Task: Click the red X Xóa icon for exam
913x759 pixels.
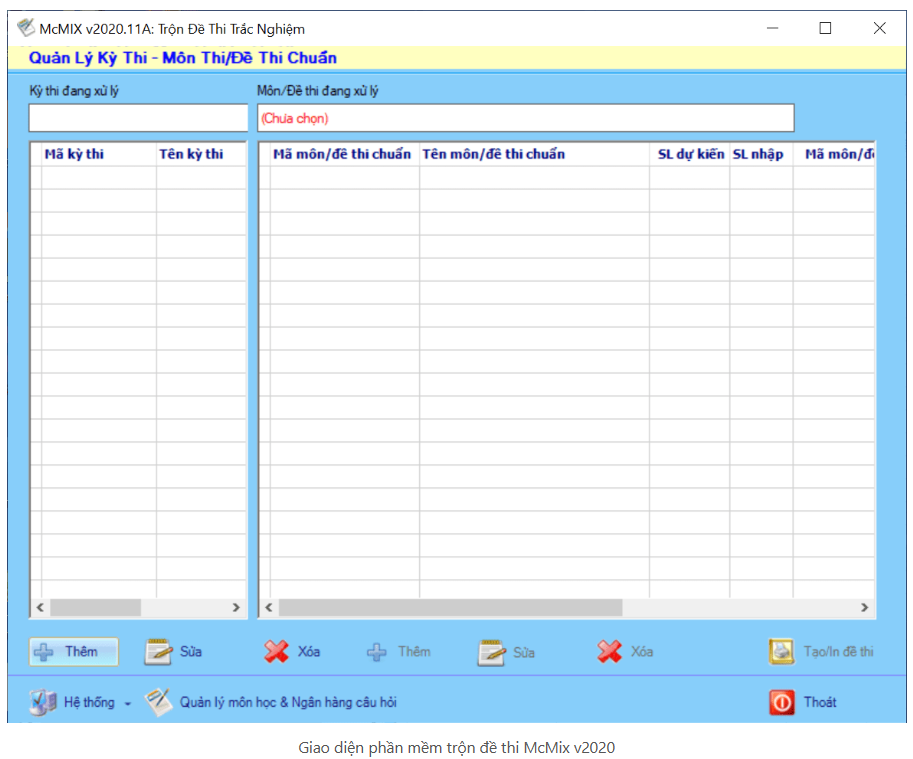Action: coord(276,652)
